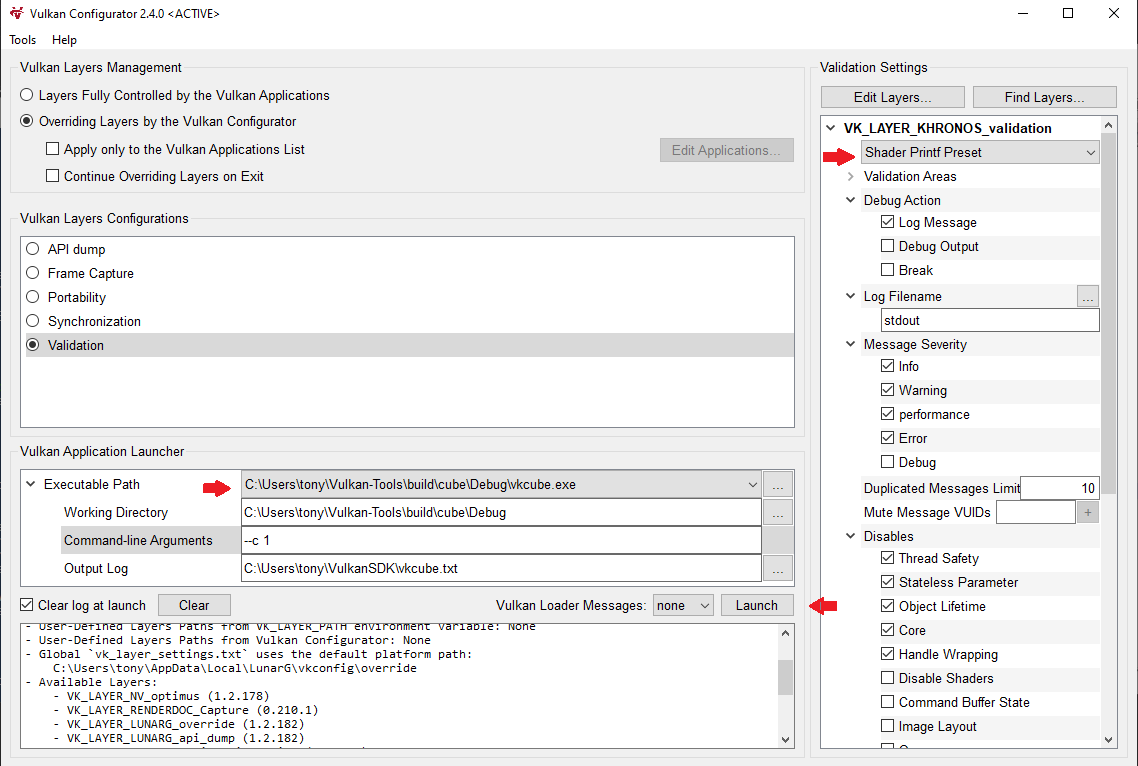This screenshot has height=766, width=1138.
Task: Browse for the Output Log file
Action: (777, 568)
